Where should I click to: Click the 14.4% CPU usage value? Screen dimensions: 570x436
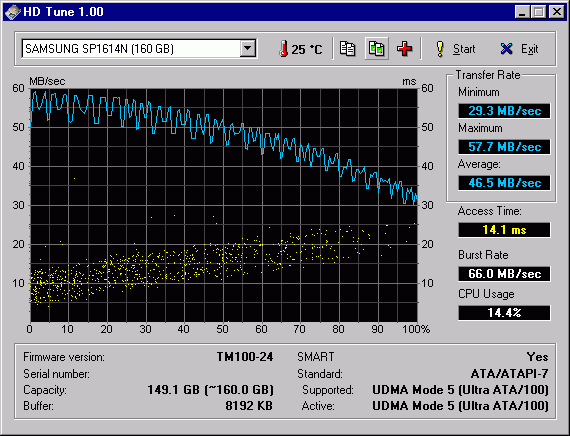[x=504, y=312]
